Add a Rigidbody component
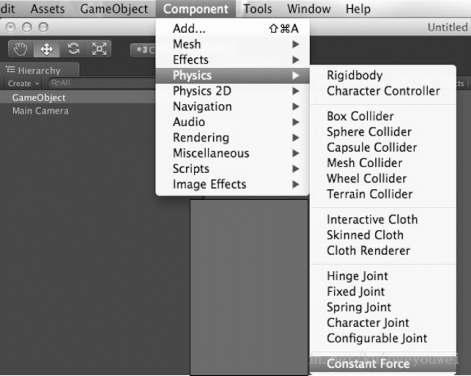 383,75
